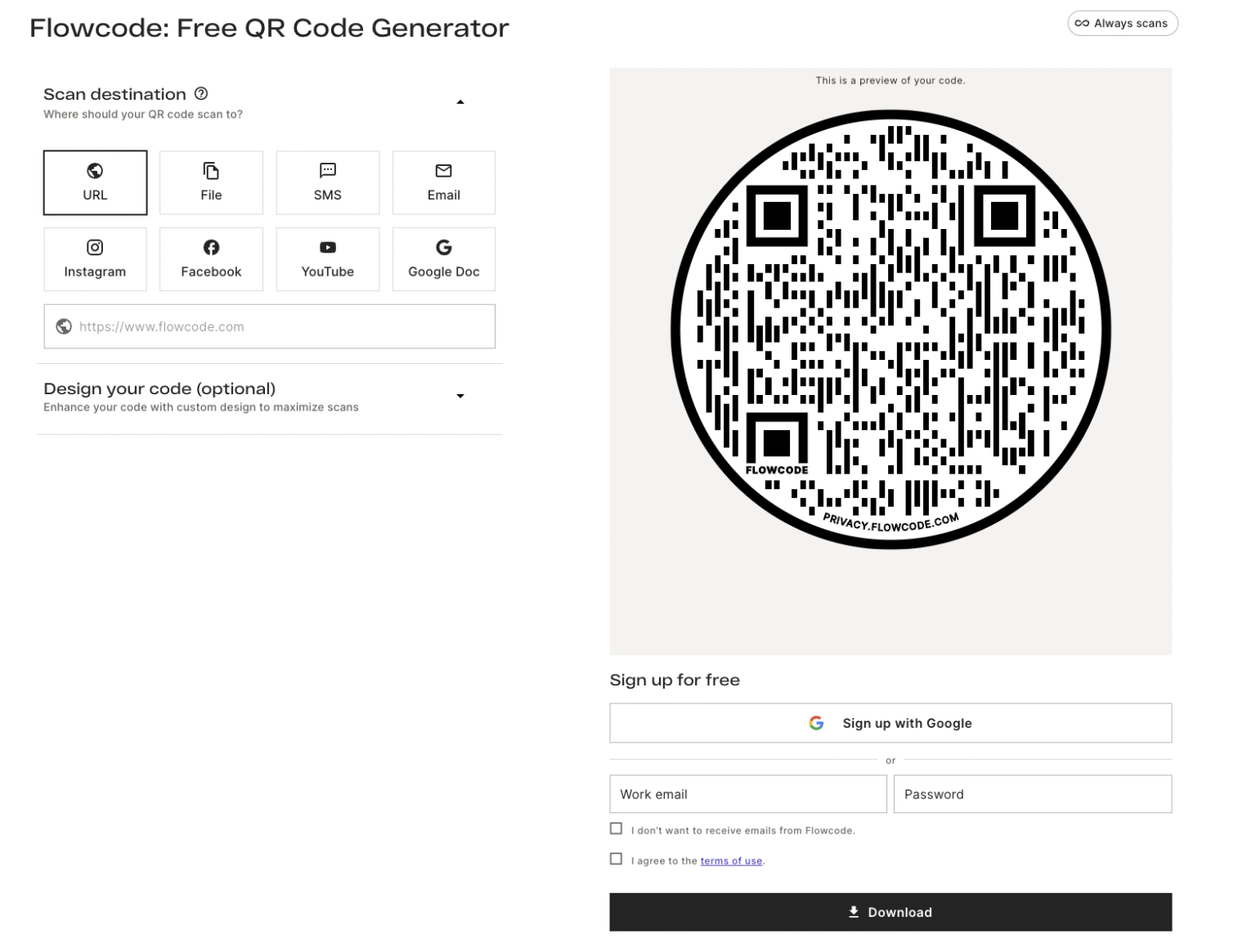This screenshot has height=952, width=1256.
Task: Click the Work email input field
Action: point(747,793)
